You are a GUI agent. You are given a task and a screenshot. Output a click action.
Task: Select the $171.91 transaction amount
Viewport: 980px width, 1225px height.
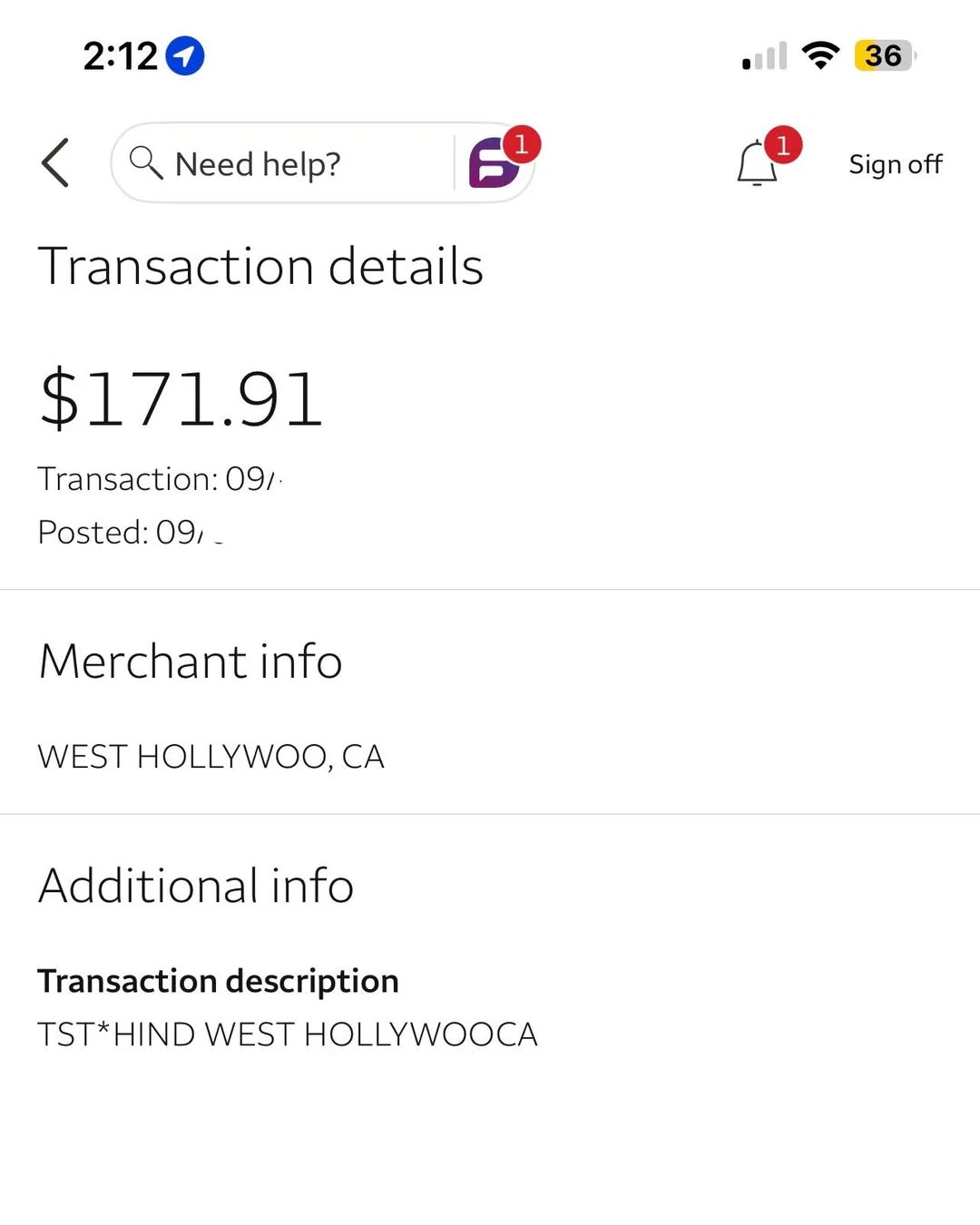181,399
